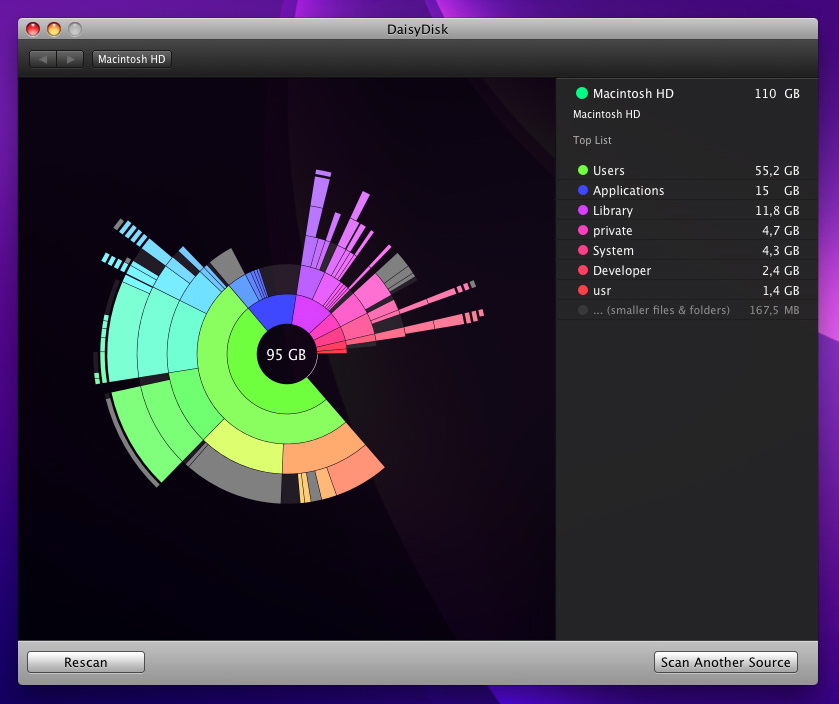Click the blue Applications segment in chart
The image size is (839, 704).
click(274, 310)
